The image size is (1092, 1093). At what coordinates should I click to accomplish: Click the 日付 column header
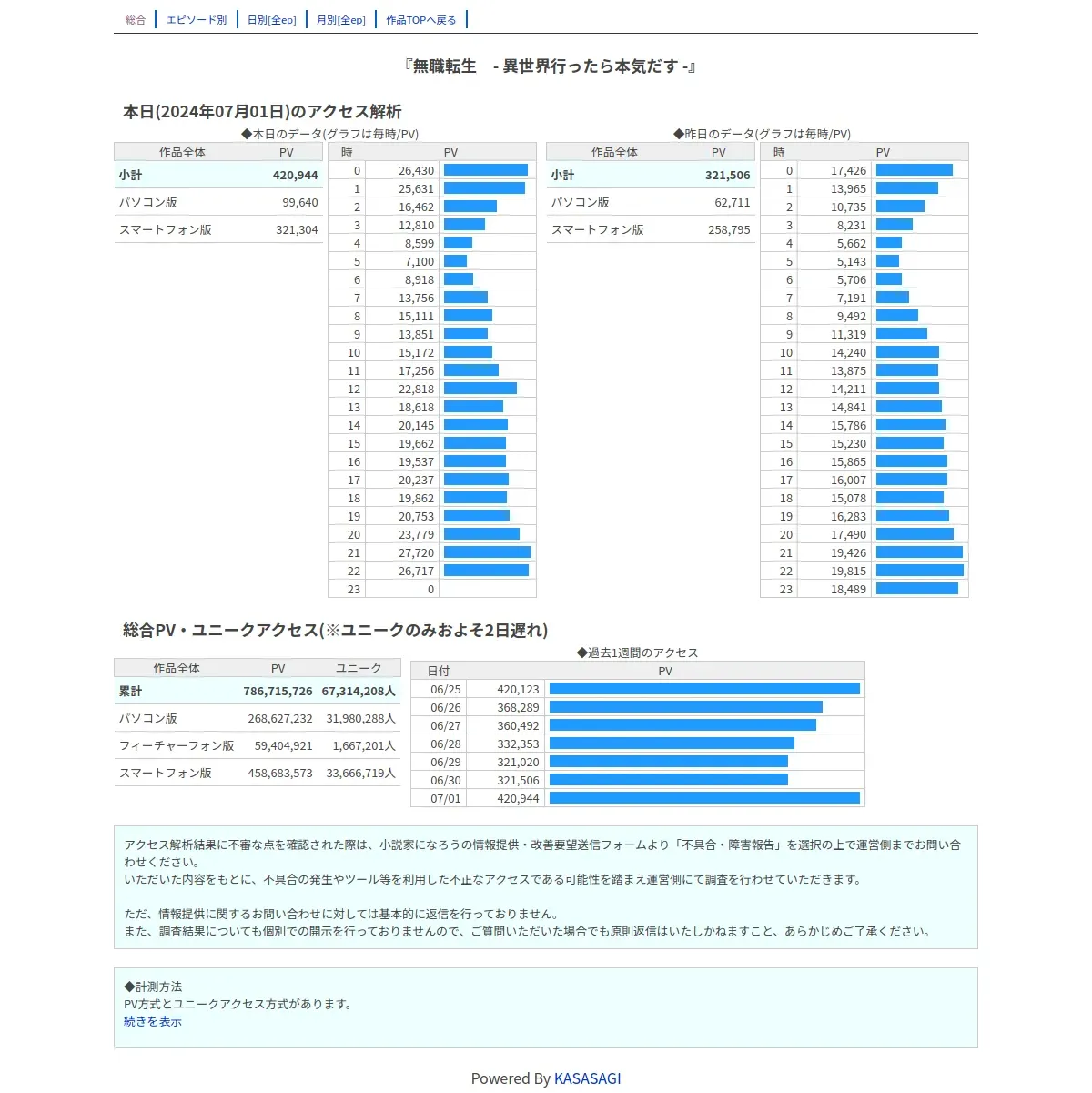click(x=438, y=671)
